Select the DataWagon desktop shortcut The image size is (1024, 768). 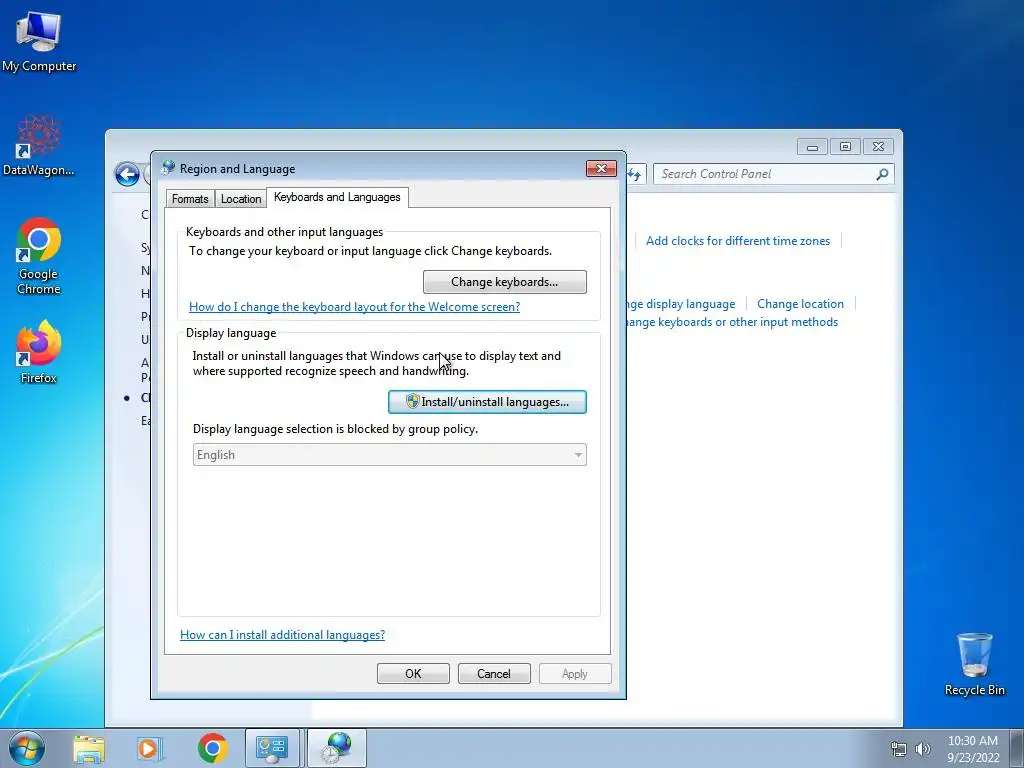(x=39, y=145)
